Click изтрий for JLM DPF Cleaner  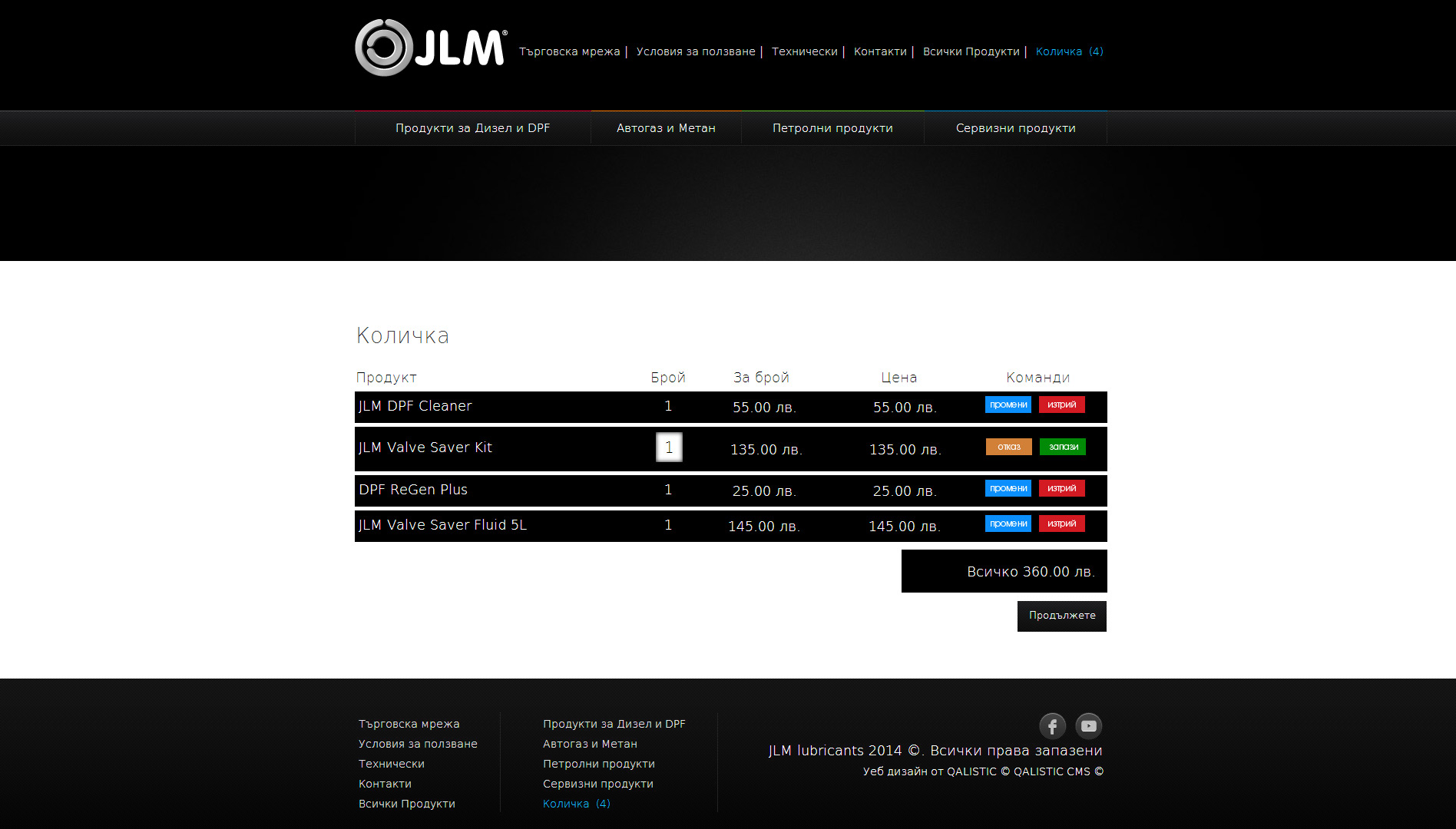[1062, 405]
